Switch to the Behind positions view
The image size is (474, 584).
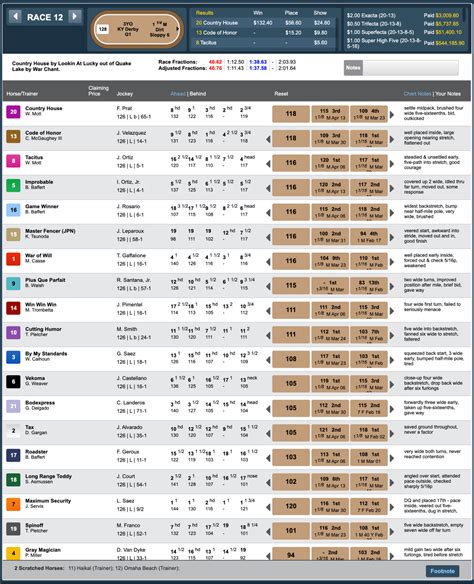click(198, 94)
